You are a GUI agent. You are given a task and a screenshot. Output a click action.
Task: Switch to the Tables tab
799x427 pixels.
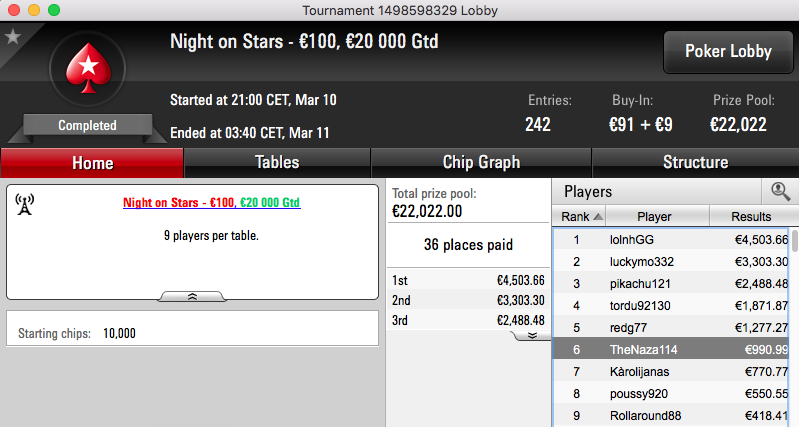[277, 163]
